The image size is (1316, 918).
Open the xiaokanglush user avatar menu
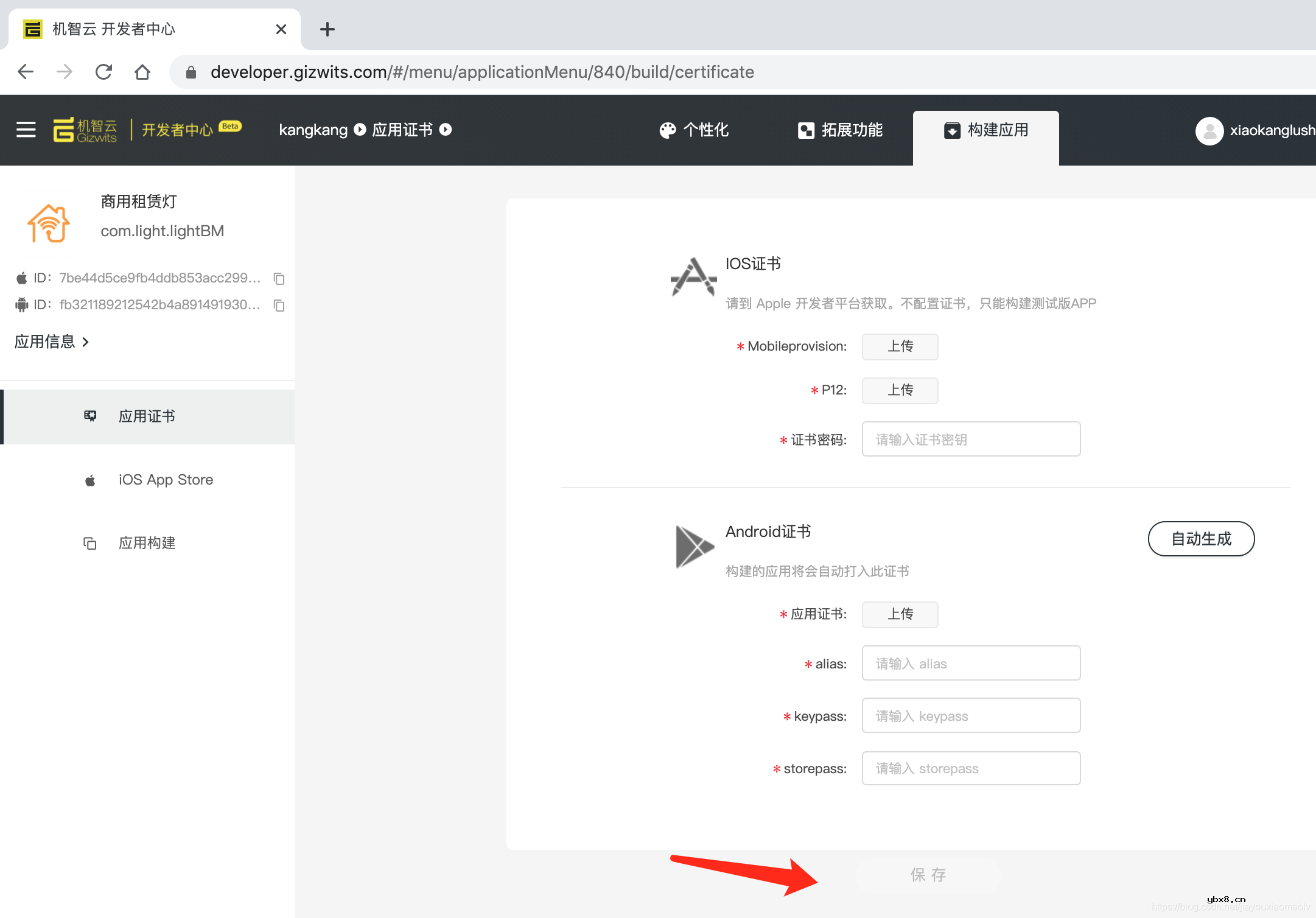(1211, 130)
